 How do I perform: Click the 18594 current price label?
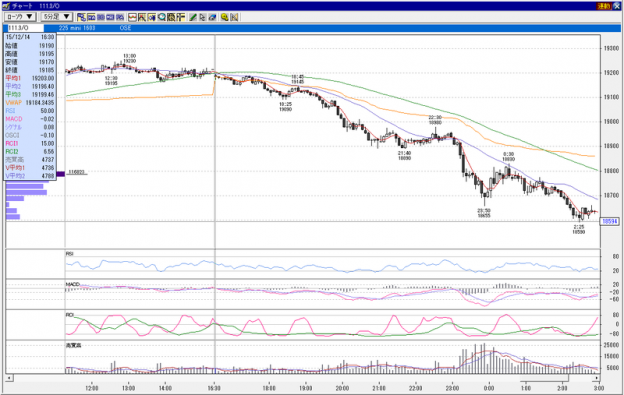[610, 221]
